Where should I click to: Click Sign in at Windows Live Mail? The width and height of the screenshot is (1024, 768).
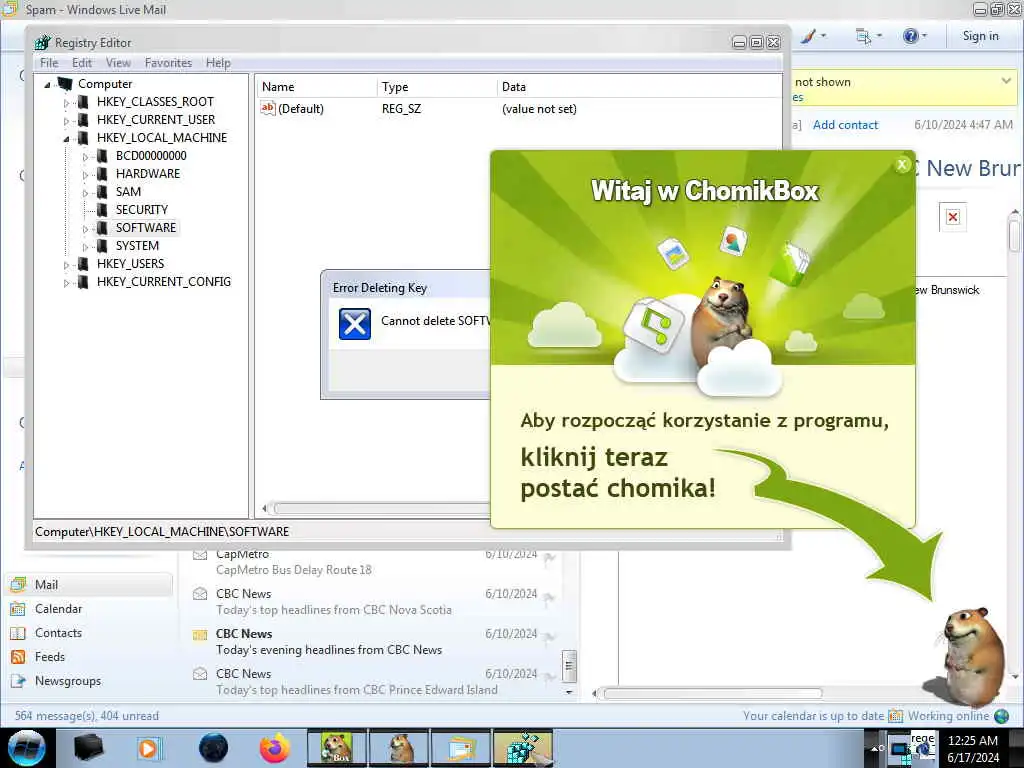click(x=980, y=36)
